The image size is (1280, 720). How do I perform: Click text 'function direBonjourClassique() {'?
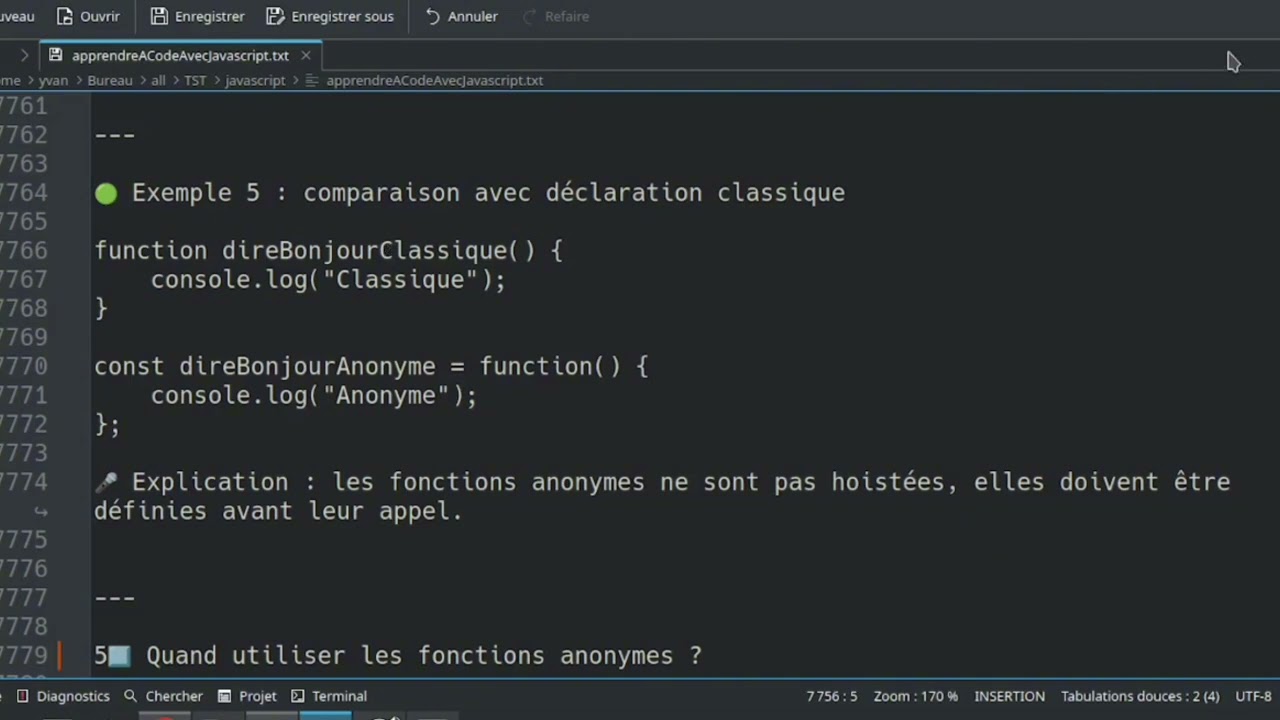coord(329,250)
